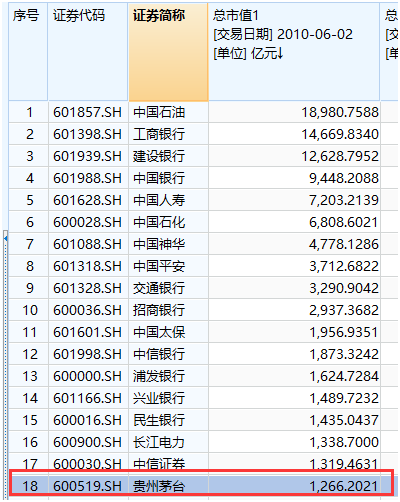Viewport: 400px width, 502px height.
Task: Select cell 贵州茅台
Action: pyautogui.click(x=168, y=486)
